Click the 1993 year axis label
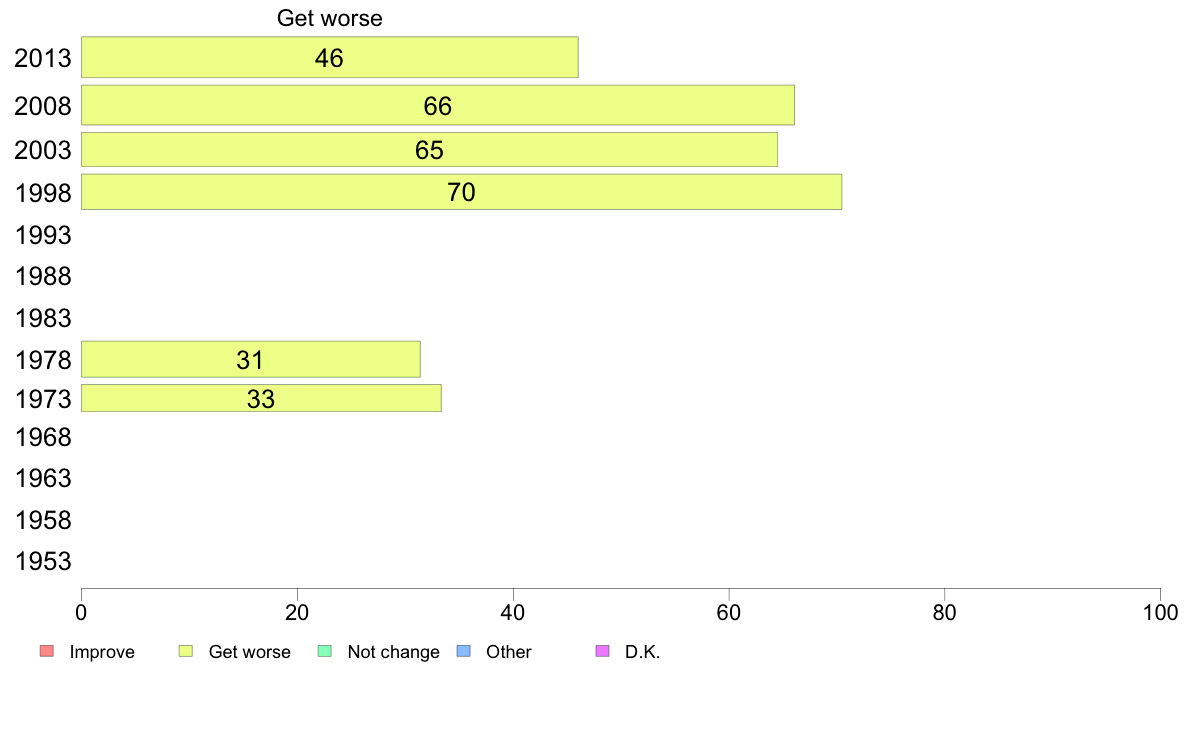The height and width of the screenshot is (736, 1188). tap(43, 236)
